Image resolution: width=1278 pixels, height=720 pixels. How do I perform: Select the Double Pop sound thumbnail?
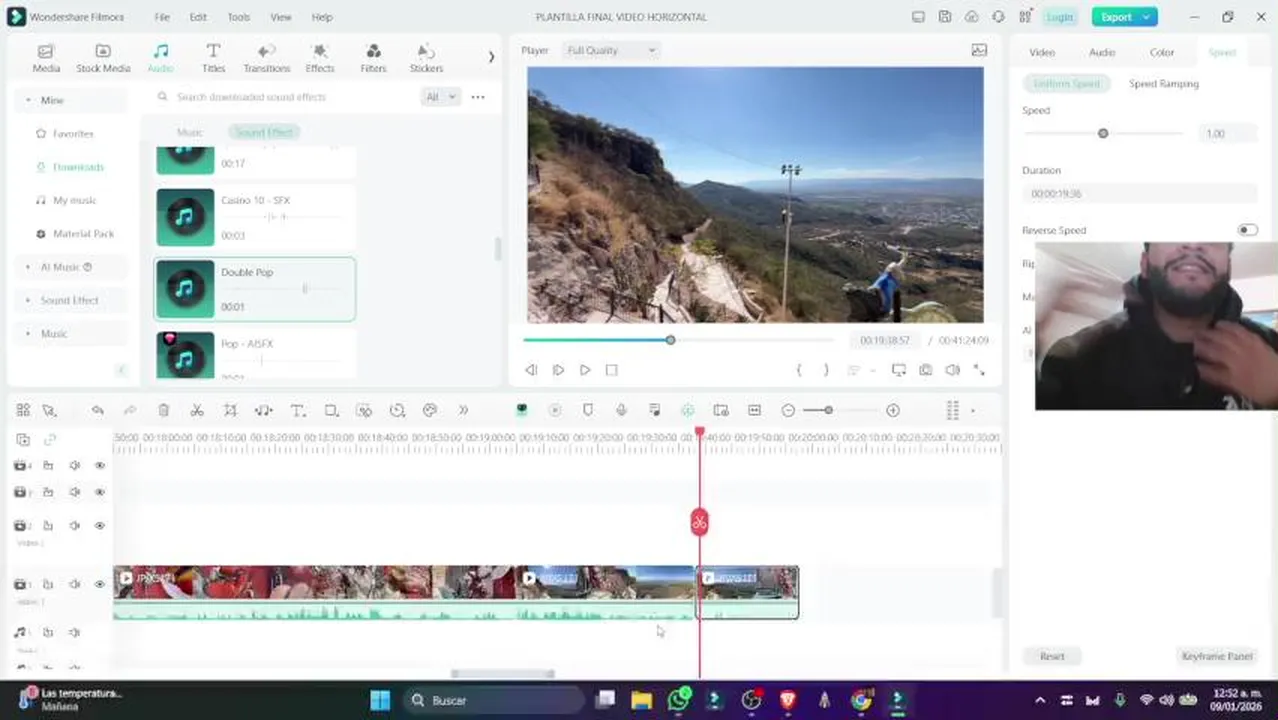point(185,289)
